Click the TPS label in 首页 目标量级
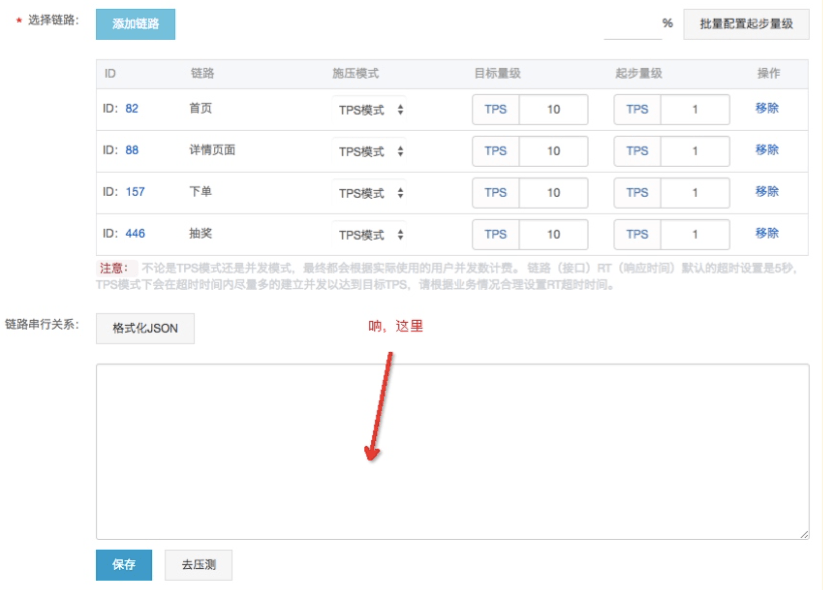823x590 pixels. point(495,109)
